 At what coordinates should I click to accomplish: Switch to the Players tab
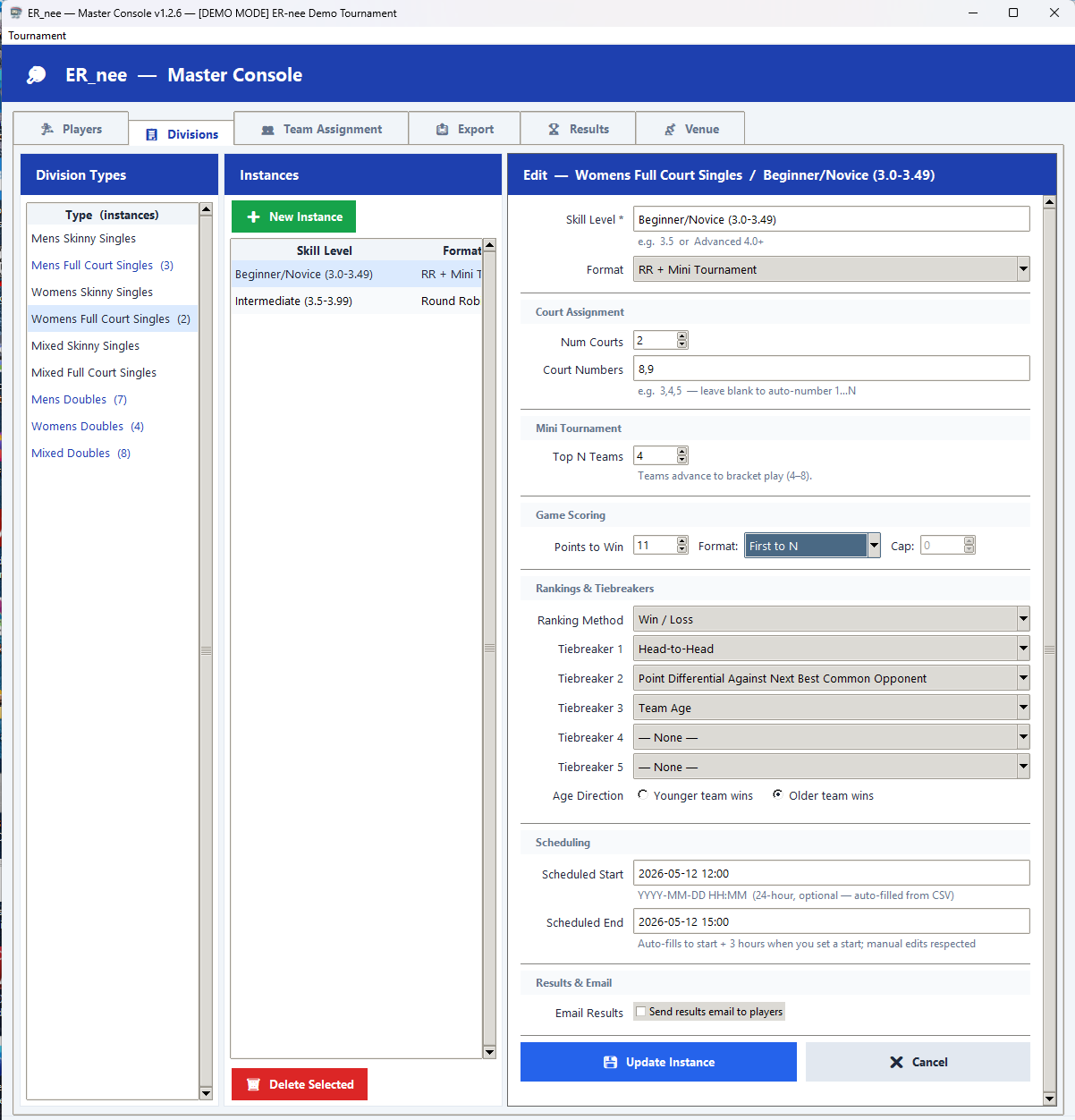tap(72, 129)
